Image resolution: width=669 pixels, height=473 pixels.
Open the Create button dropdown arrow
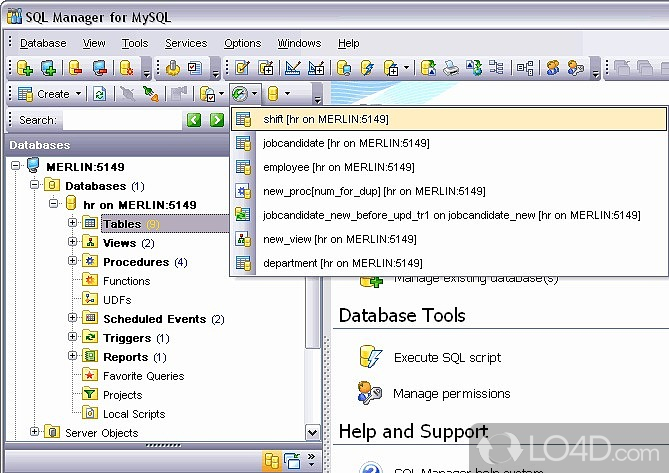point(78,93)
